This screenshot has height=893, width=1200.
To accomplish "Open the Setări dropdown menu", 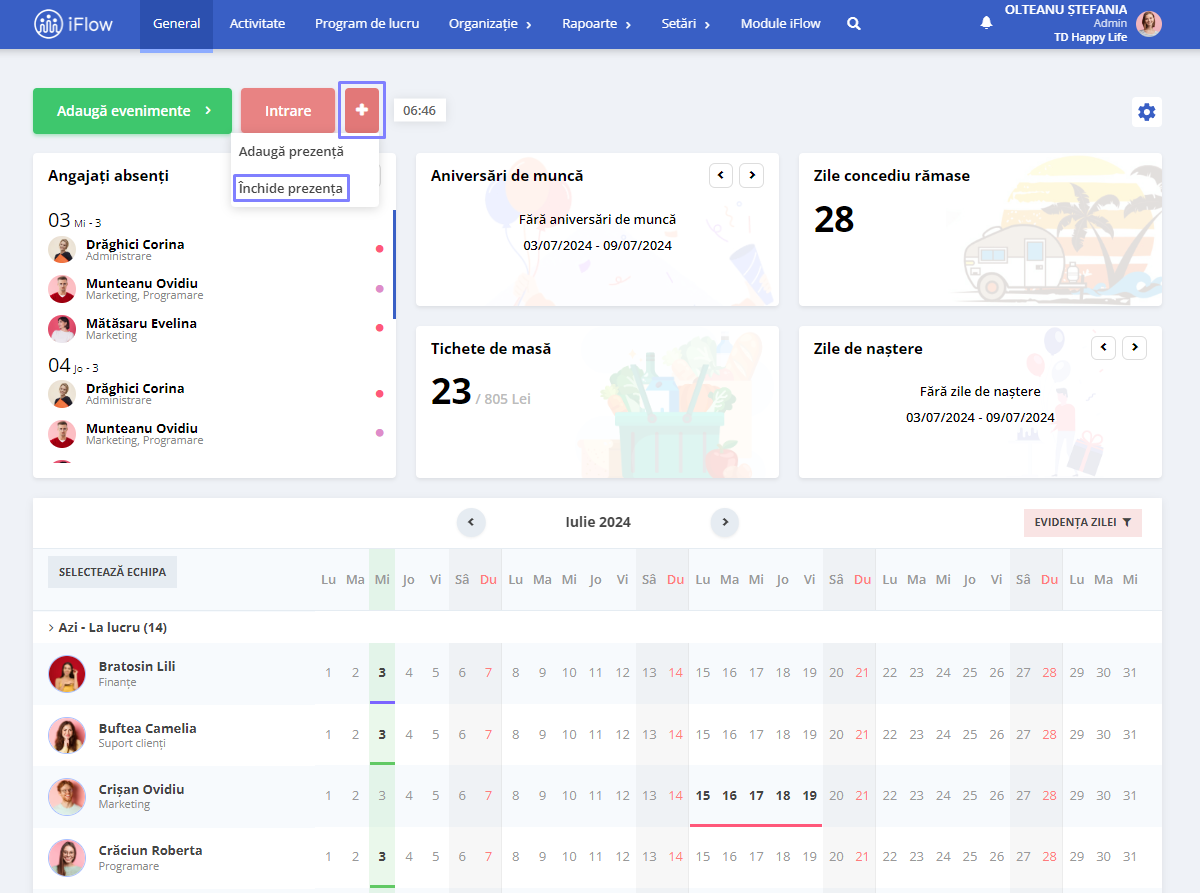I will click(x=686, y=24).
